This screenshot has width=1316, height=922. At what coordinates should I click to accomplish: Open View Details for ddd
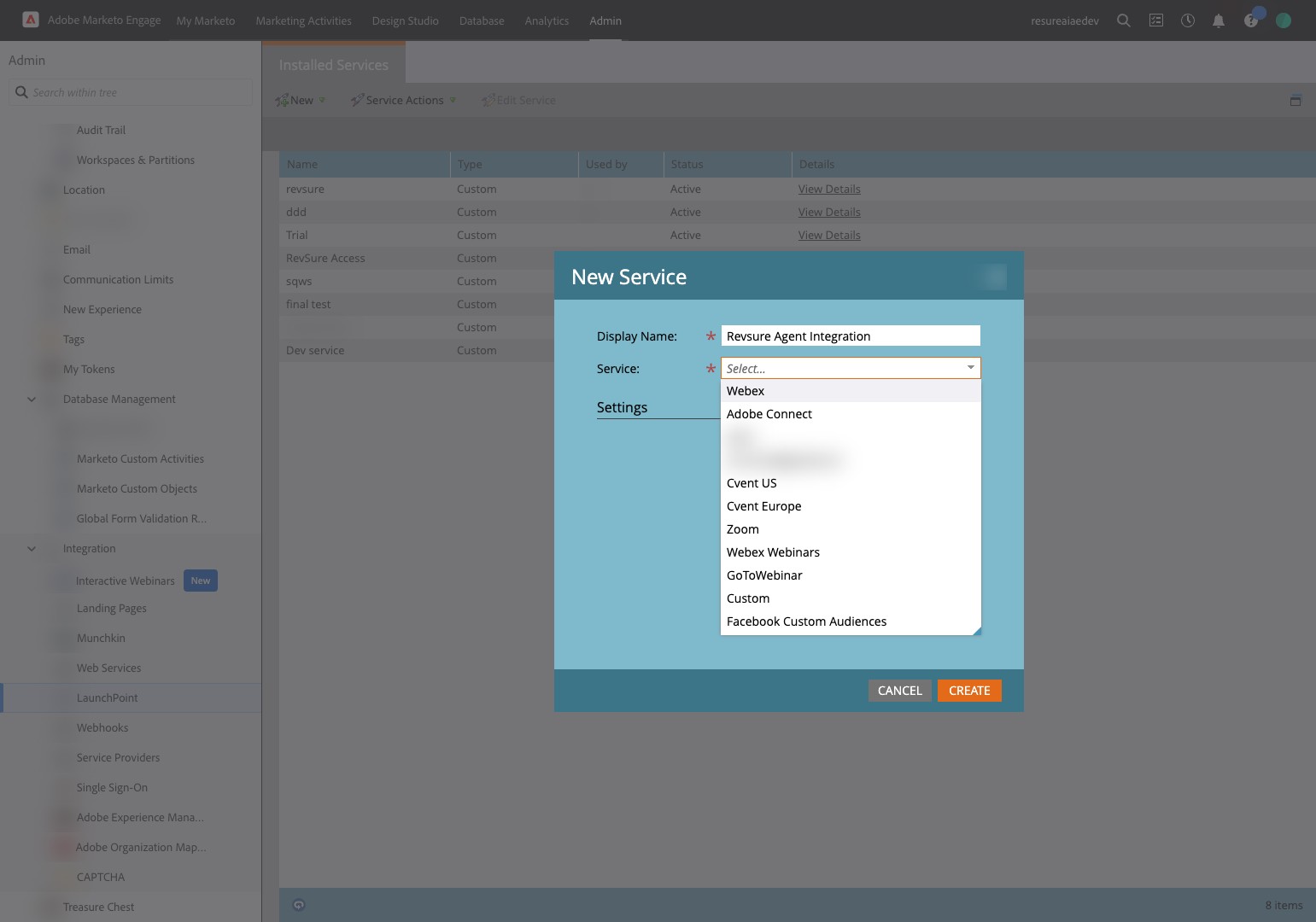click(829, 212)
